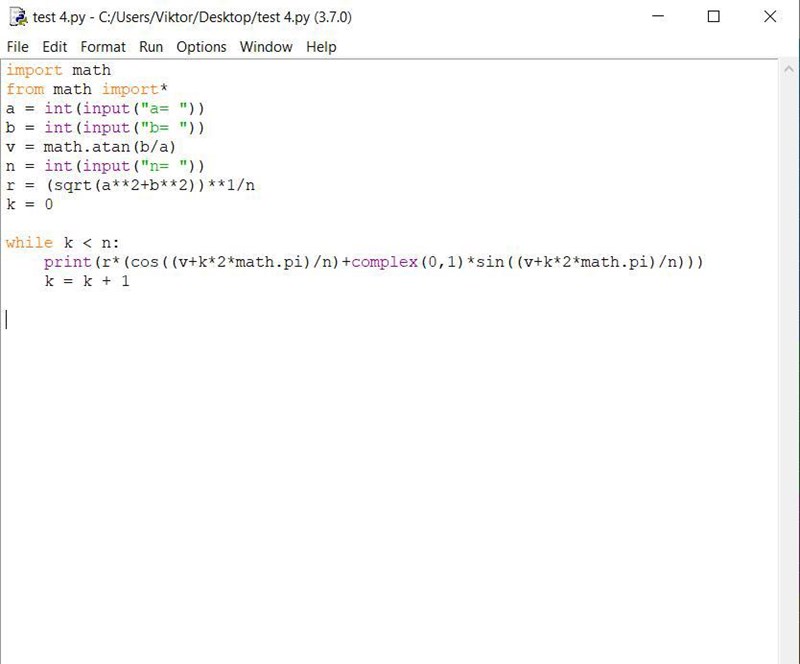The width and height of the screenshot is (800, 664).
Task: Click the 'k = k + 1' line
Action: tap(86, 281)
